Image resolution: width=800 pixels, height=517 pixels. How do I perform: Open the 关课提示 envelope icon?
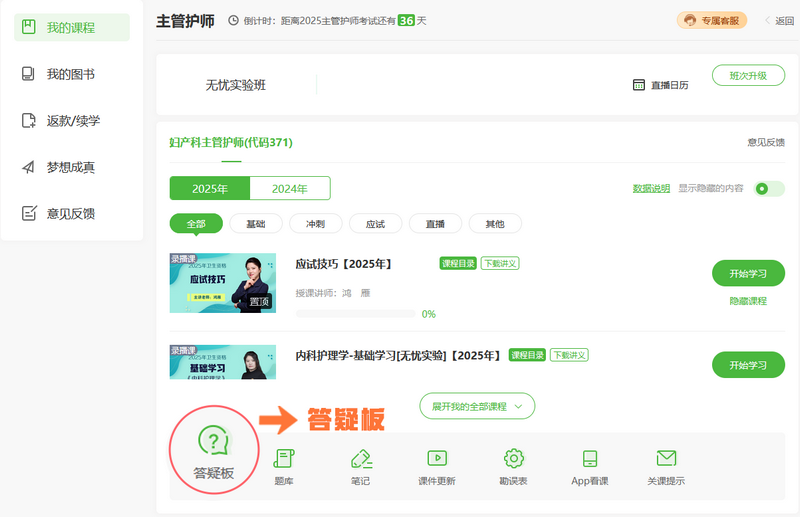(x=666, y=459)
